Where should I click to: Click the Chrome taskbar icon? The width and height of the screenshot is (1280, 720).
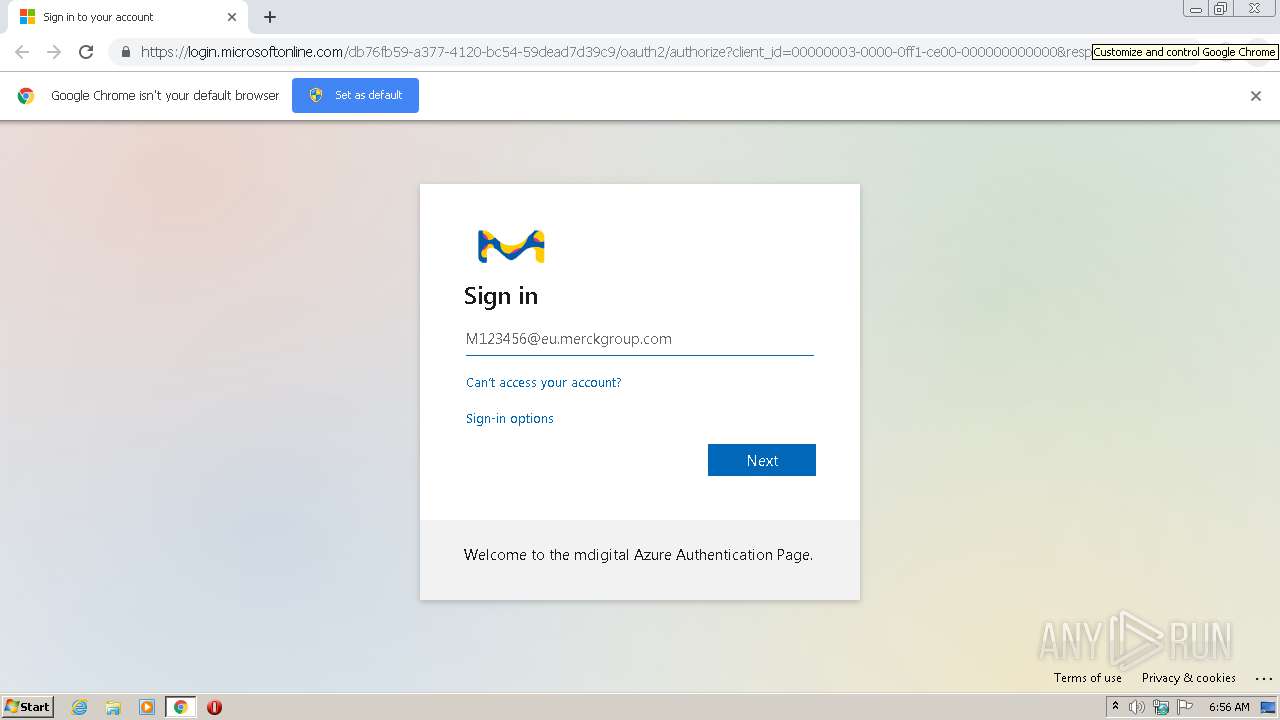181,707
